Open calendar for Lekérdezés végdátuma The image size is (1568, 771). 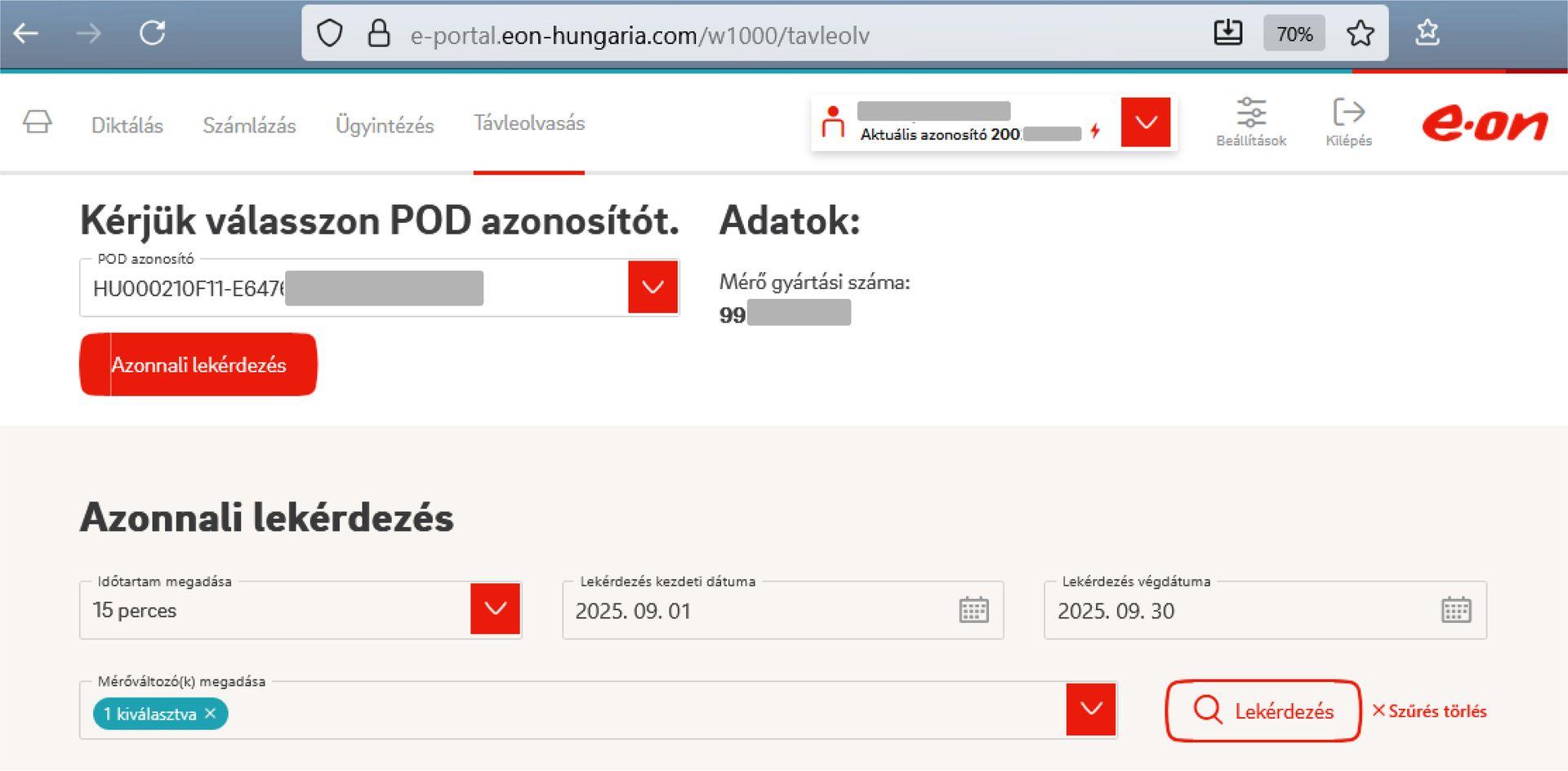click(x=1455, y=610)
